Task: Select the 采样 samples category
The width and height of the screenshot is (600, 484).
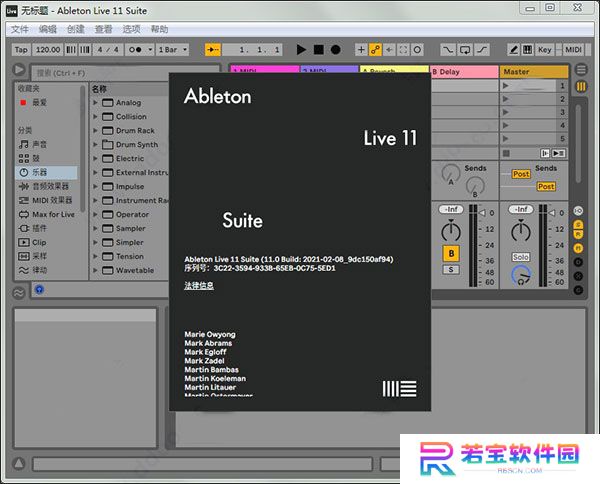Action: pyautogui.click(x=48, y=256)
